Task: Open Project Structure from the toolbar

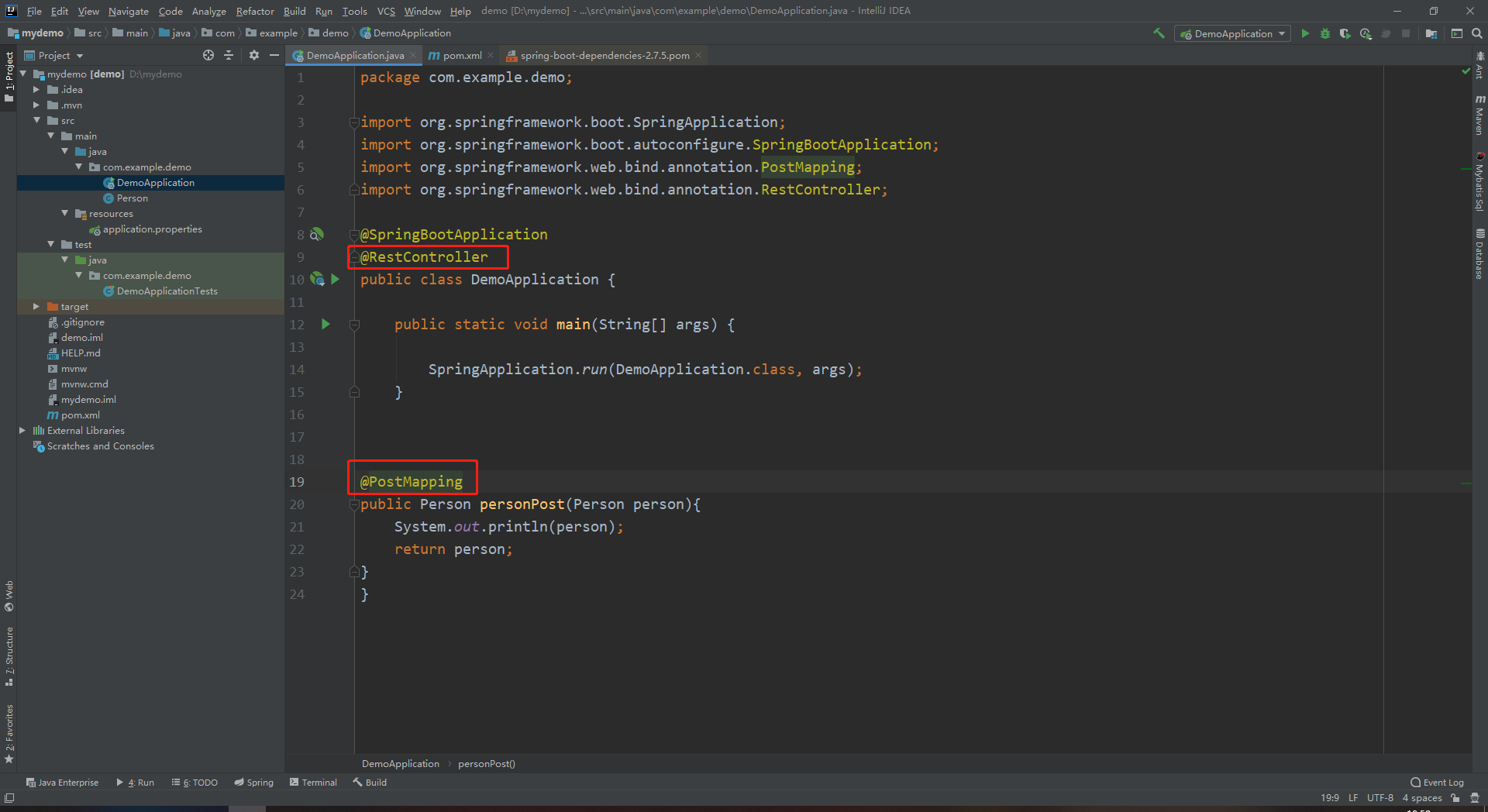Action: coord(1431,33)
